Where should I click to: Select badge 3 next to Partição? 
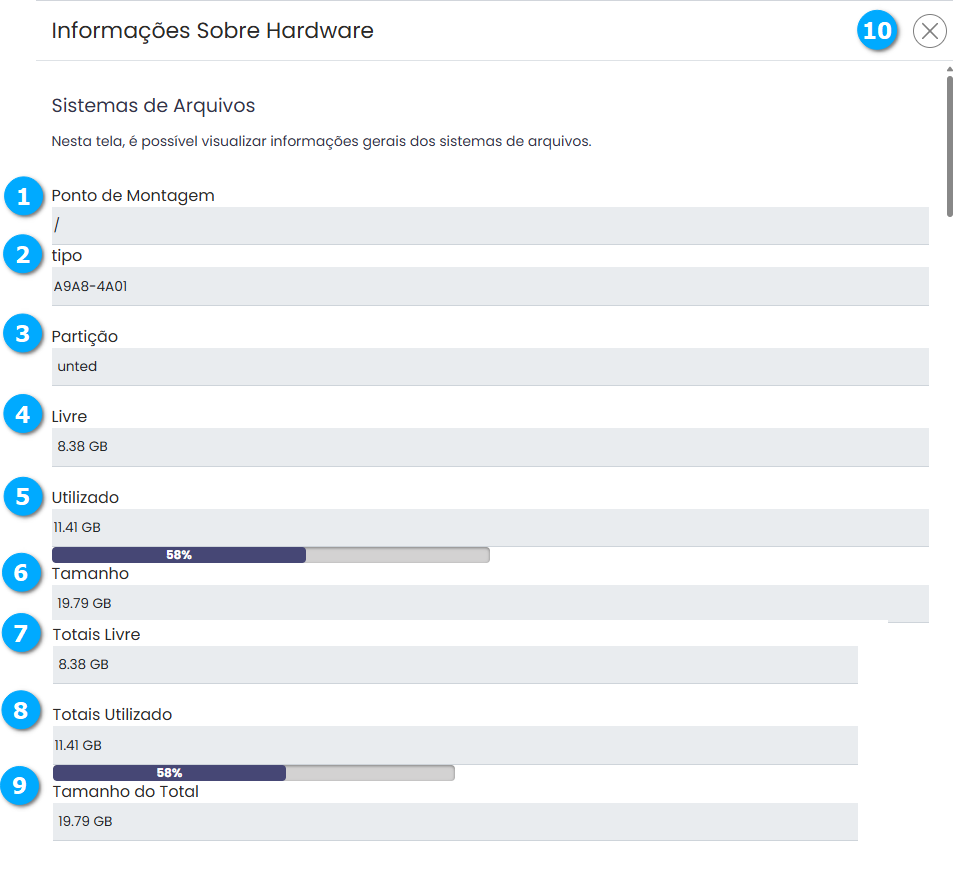click(x=23, y=334)
